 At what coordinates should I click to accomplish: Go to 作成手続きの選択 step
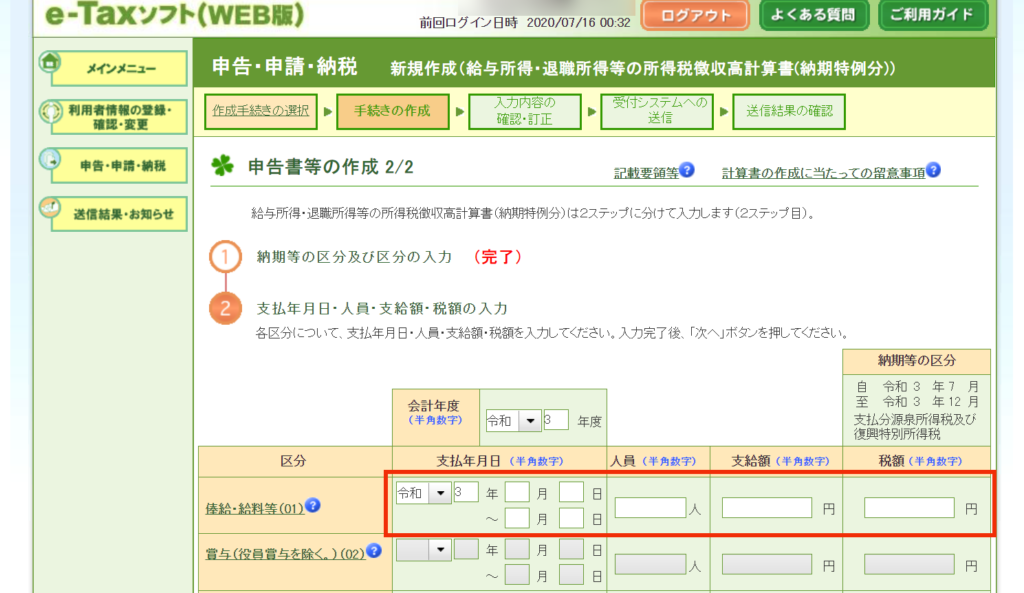pos(261,111)
